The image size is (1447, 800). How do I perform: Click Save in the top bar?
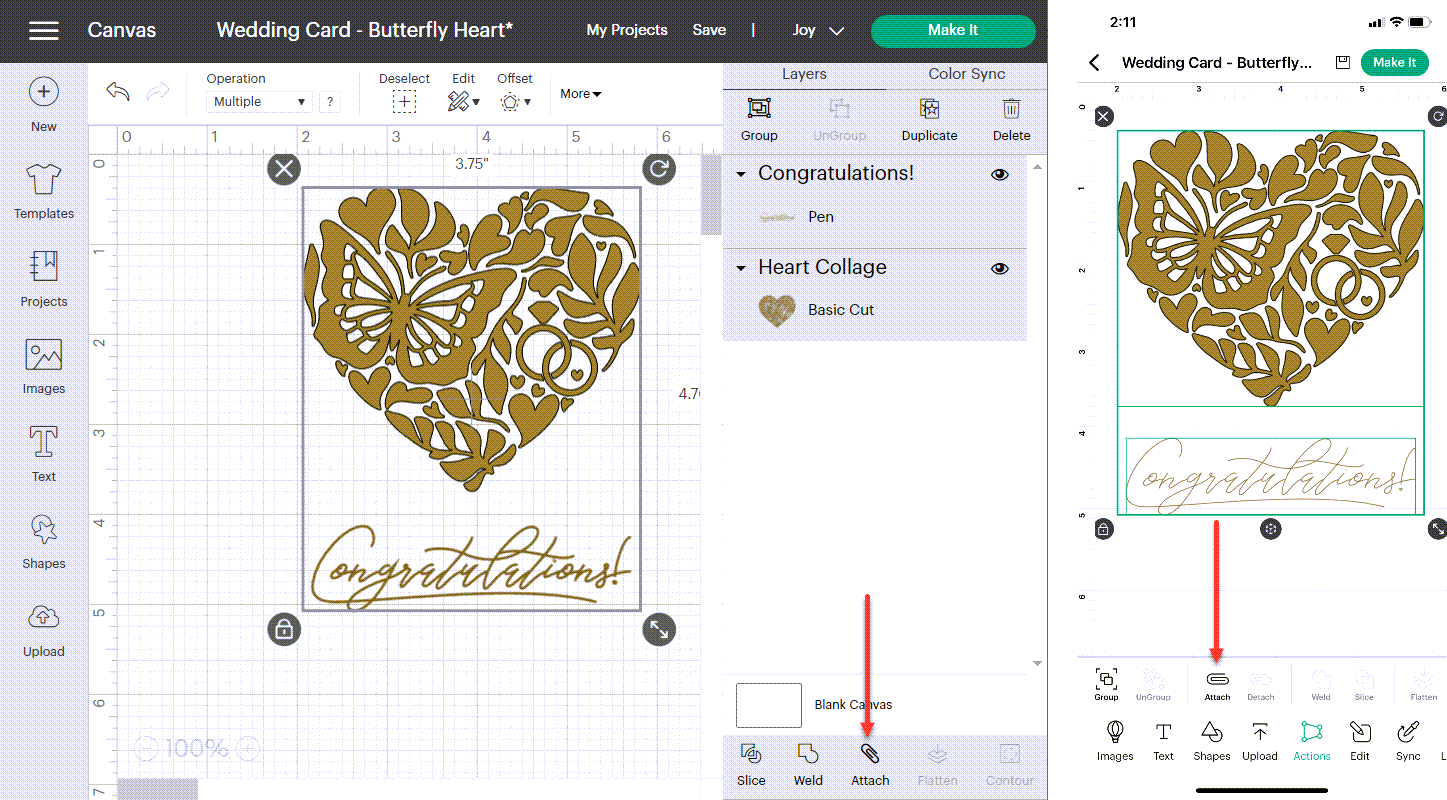pyautogui.click(x=709, y=30)
